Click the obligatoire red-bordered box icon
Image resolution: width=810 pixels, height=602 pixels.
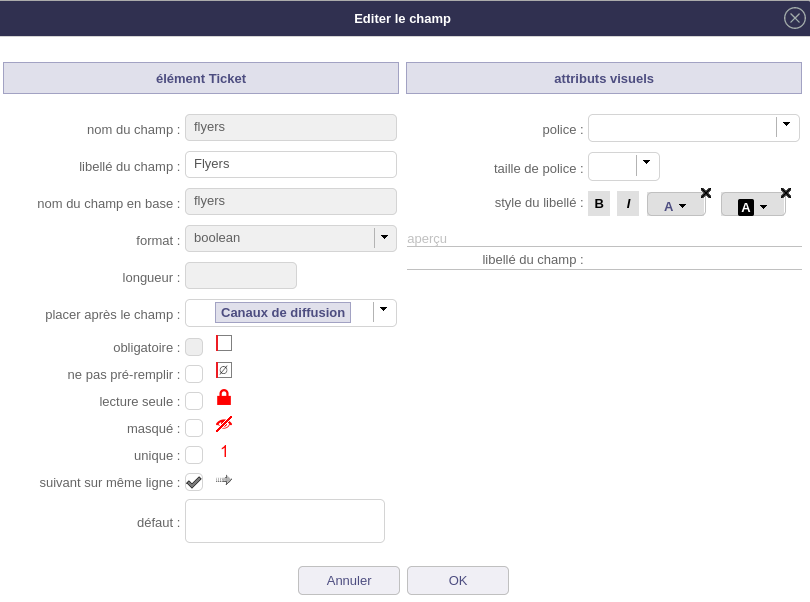point(224,343)
